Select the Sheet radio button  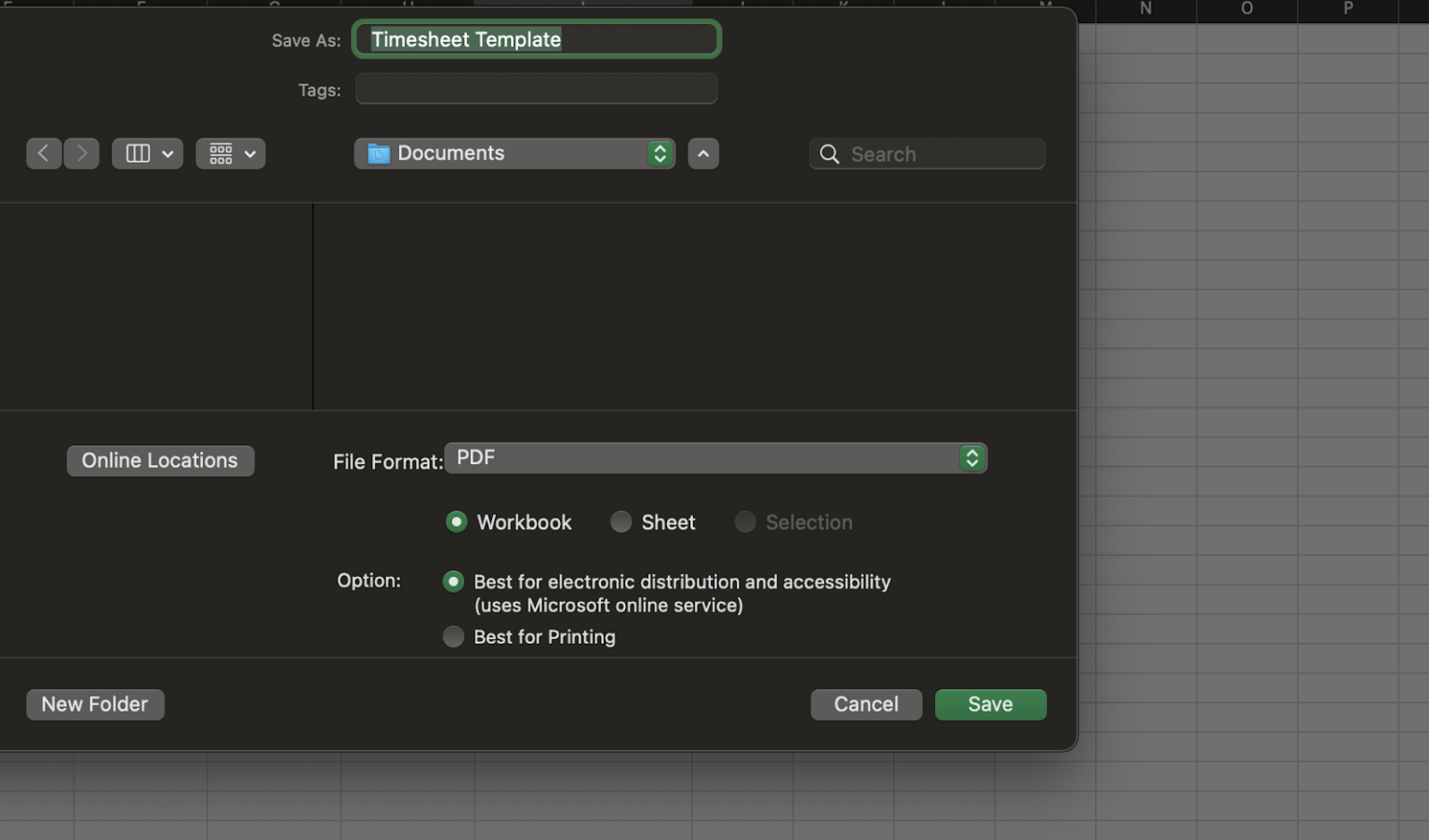621,522
